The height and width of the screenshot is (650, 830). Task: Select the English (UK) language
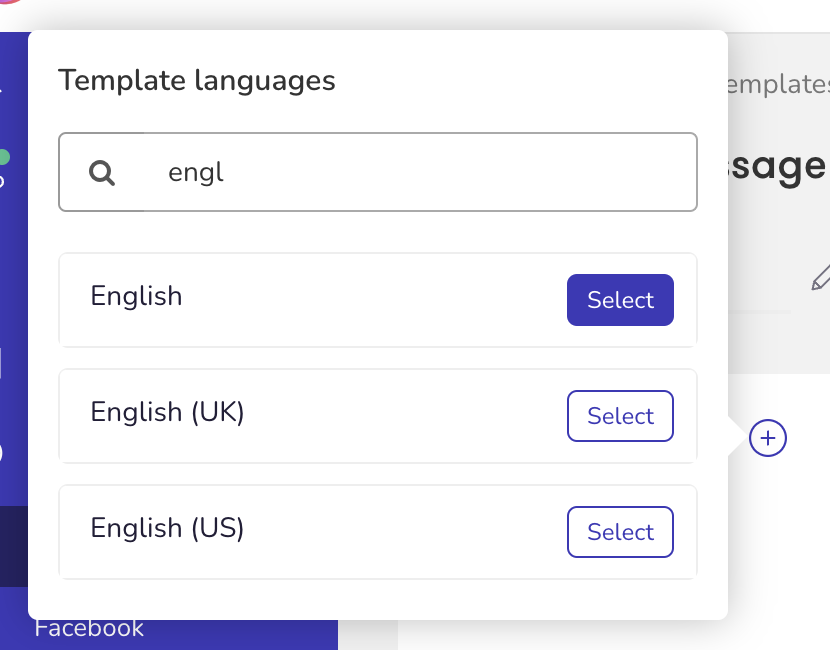(620, 416)
